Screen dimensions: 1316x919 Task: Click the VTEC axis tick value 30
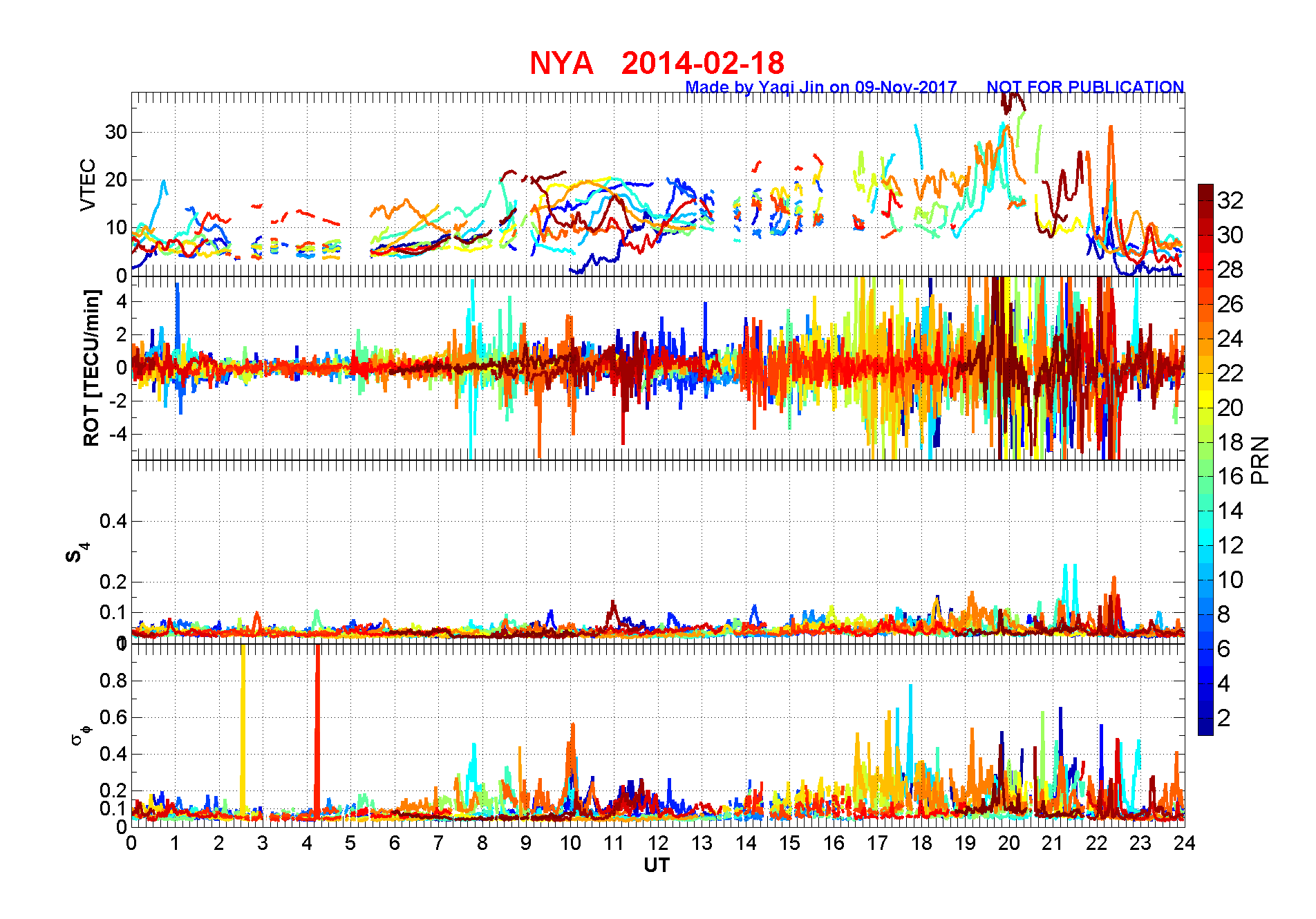tap(115, 132)
